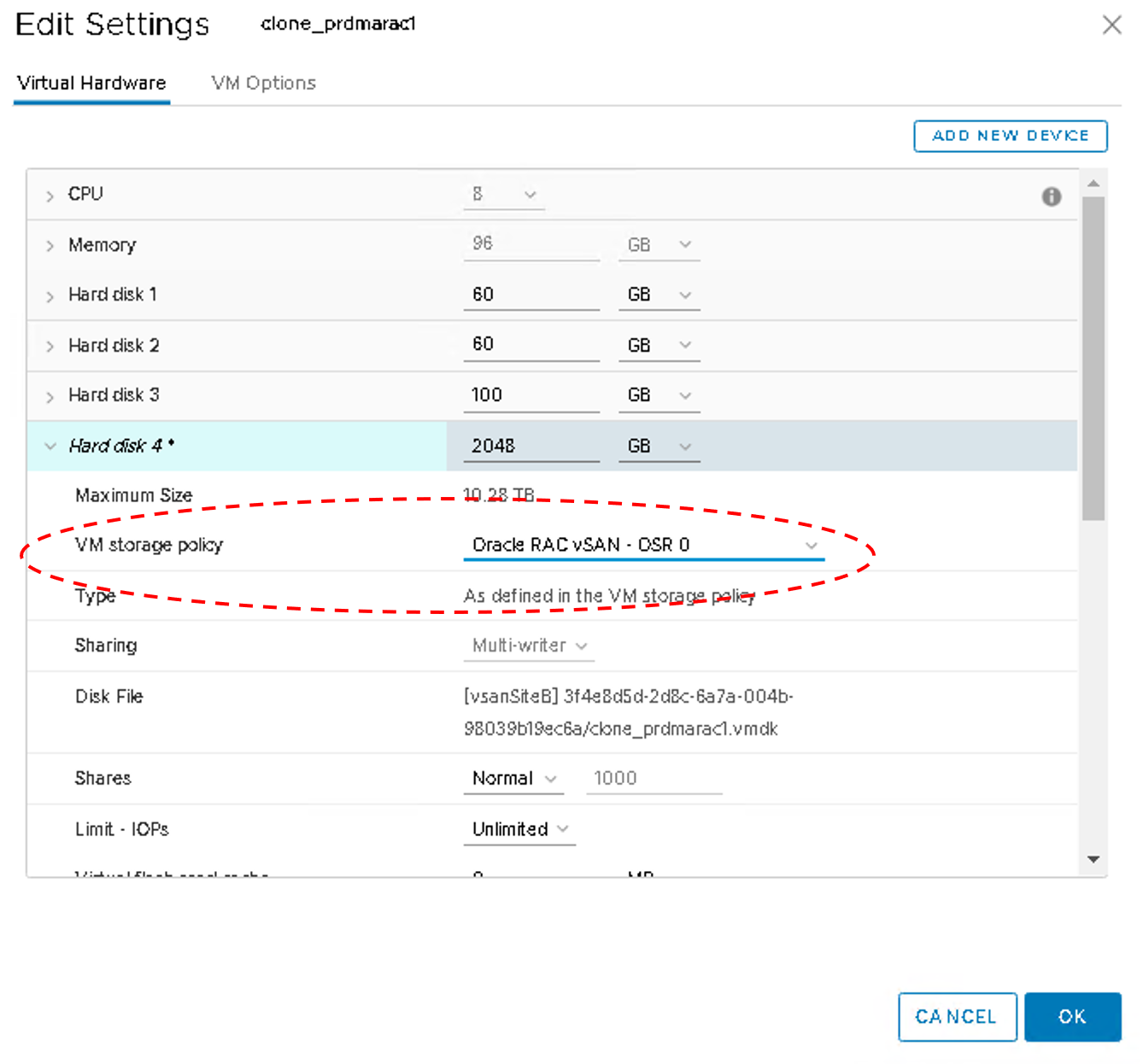This screenshot has height=1064, width=1143.
Task: Expand Hard disk 1 details
Action: 50,296
